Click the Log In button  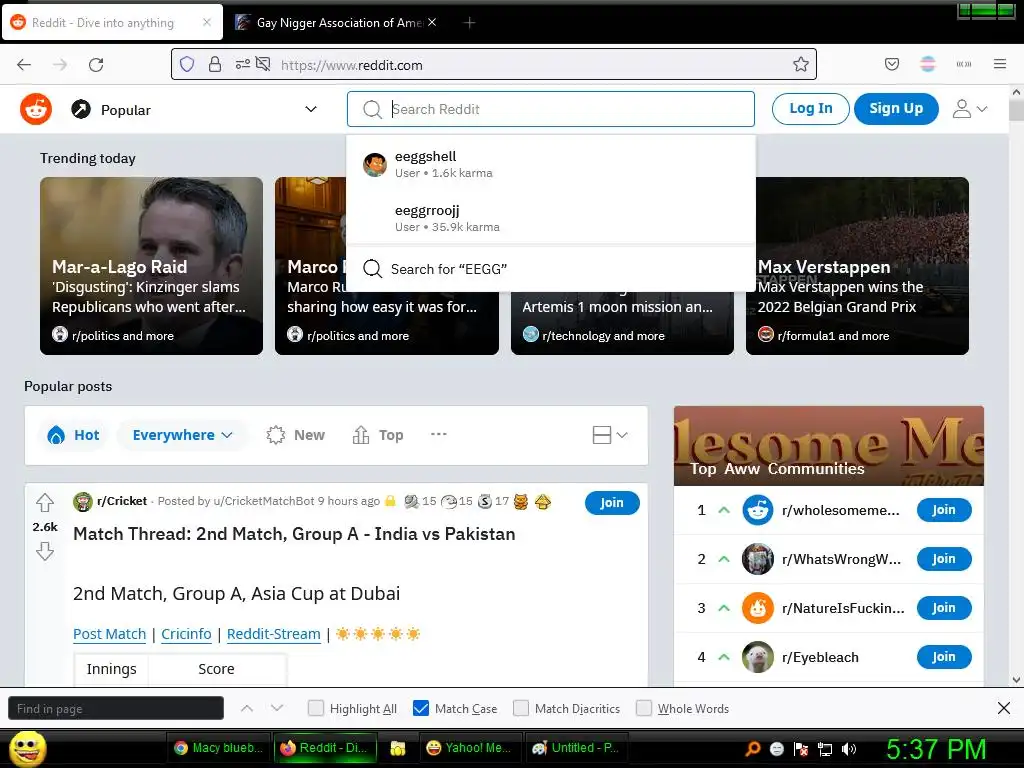point(810,108)
